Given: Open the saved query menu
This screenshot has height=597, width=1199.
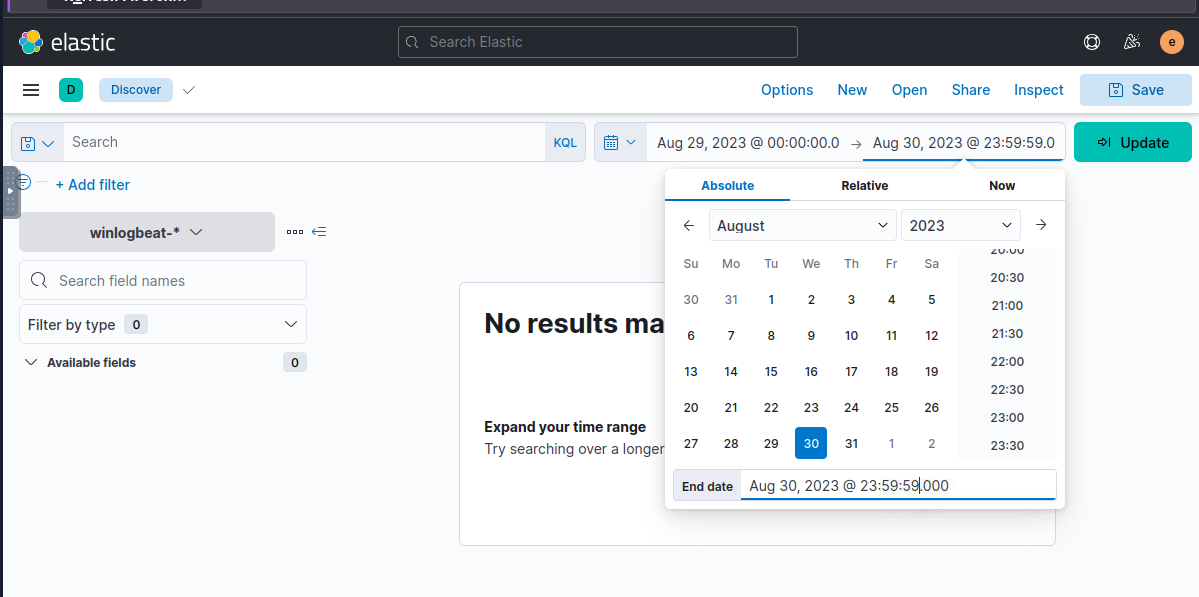Looking at the screenshot, I should (x=38, y=143).
